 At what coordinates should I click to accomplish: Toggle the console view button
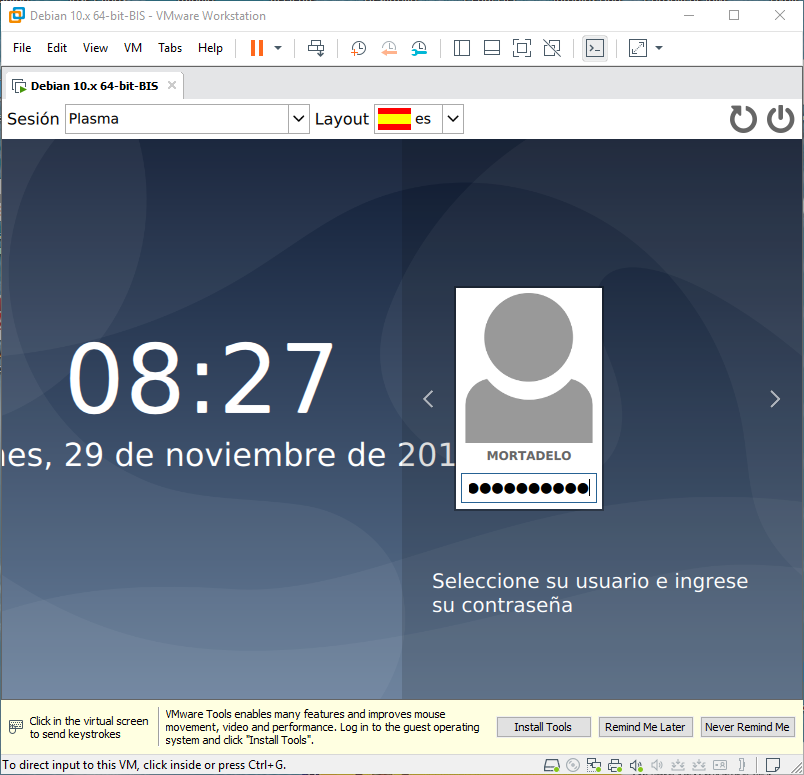tap(595, 48)
